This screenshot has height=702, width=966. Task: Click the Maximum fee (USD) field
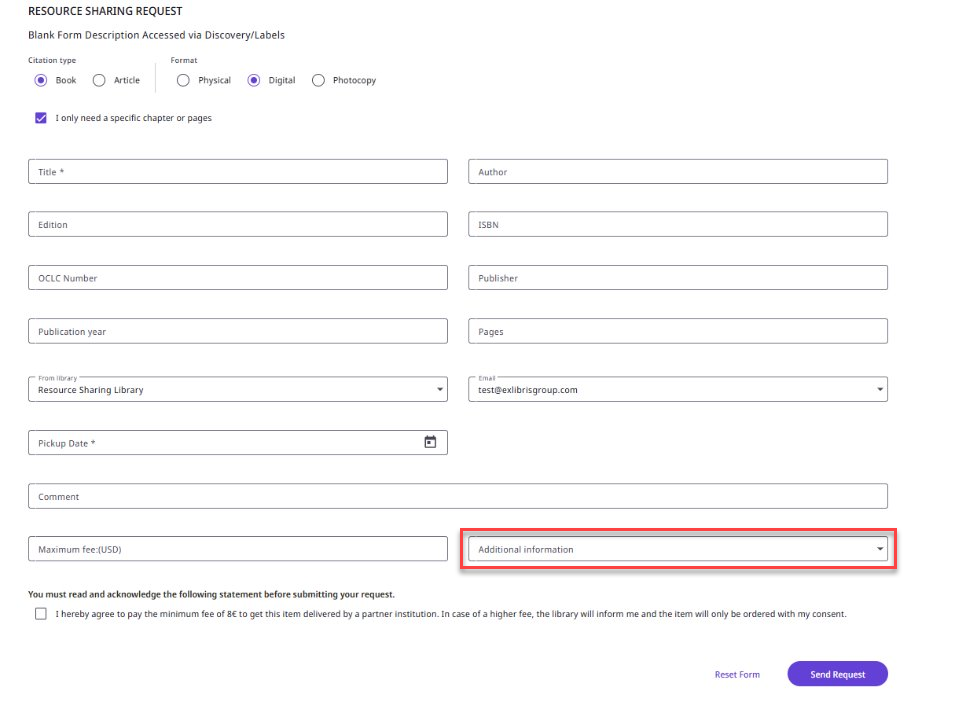(x=238, y=549)
